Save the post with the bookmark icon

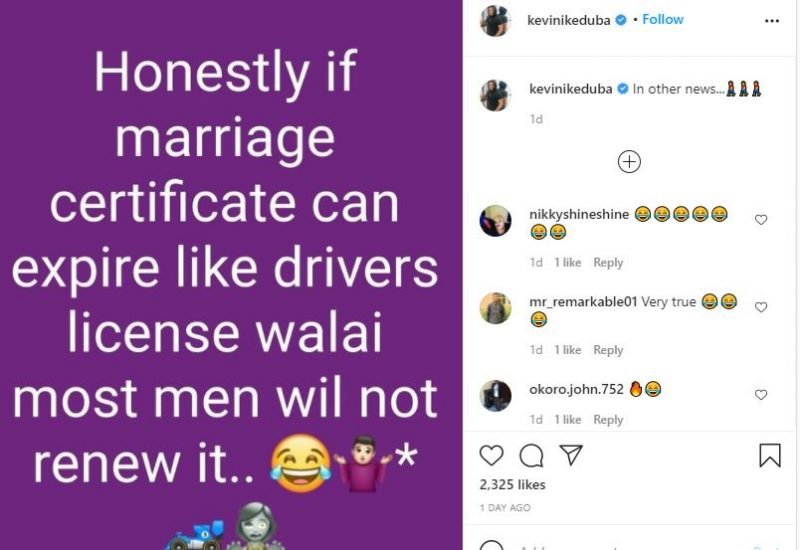770,455
